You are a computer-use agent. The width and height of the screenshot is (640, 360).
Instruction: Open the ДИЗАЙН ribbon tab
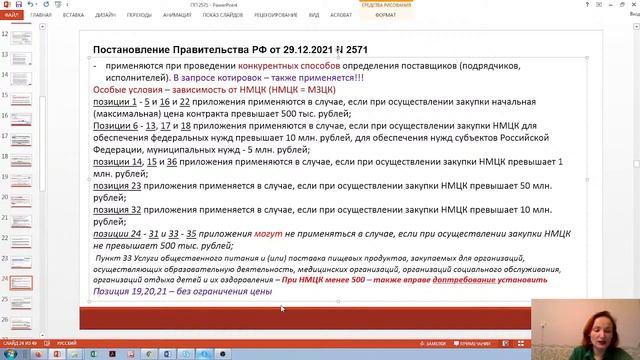pyautogui.click(x=105, y=15)
